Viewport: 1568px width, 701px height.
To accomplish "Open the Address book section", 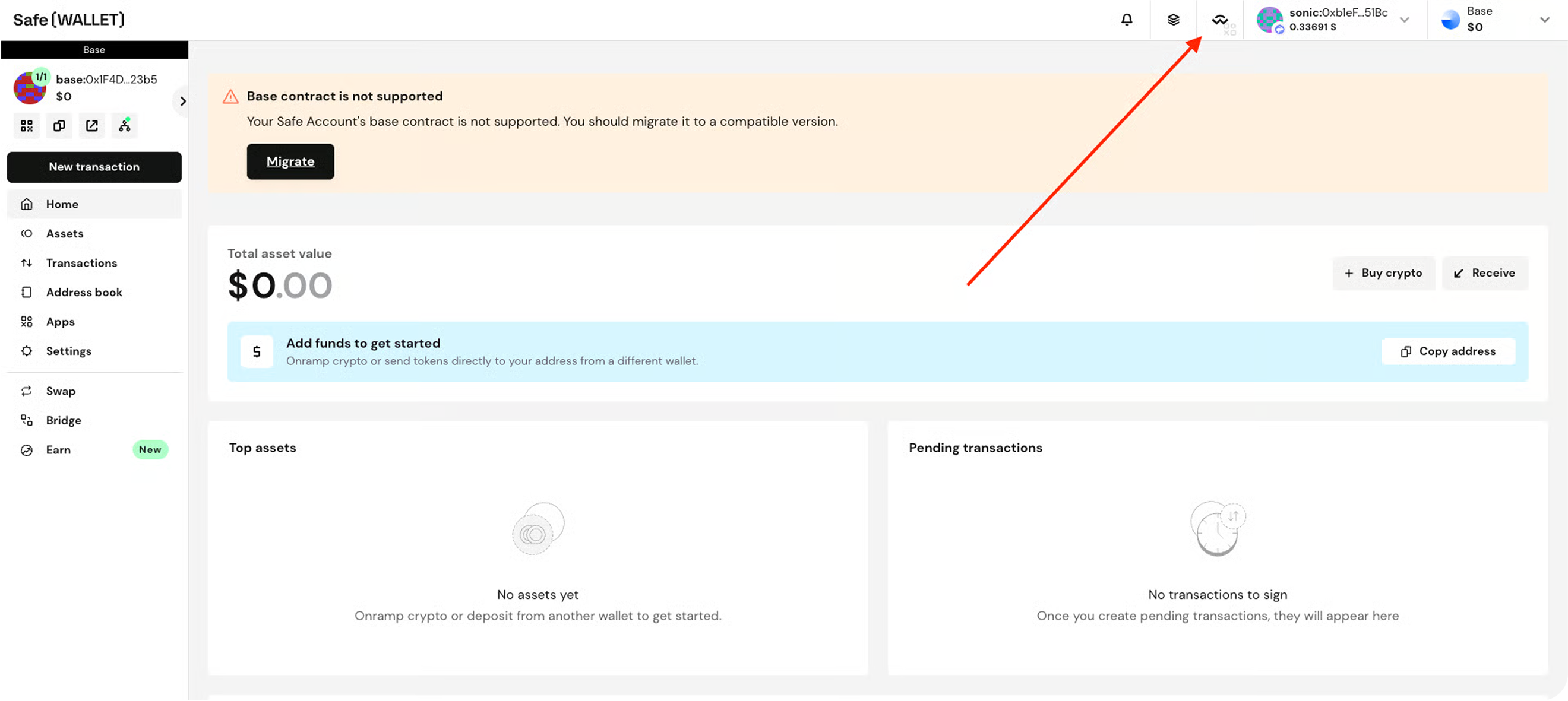I will pyautogui.click(x=84, y=292).
